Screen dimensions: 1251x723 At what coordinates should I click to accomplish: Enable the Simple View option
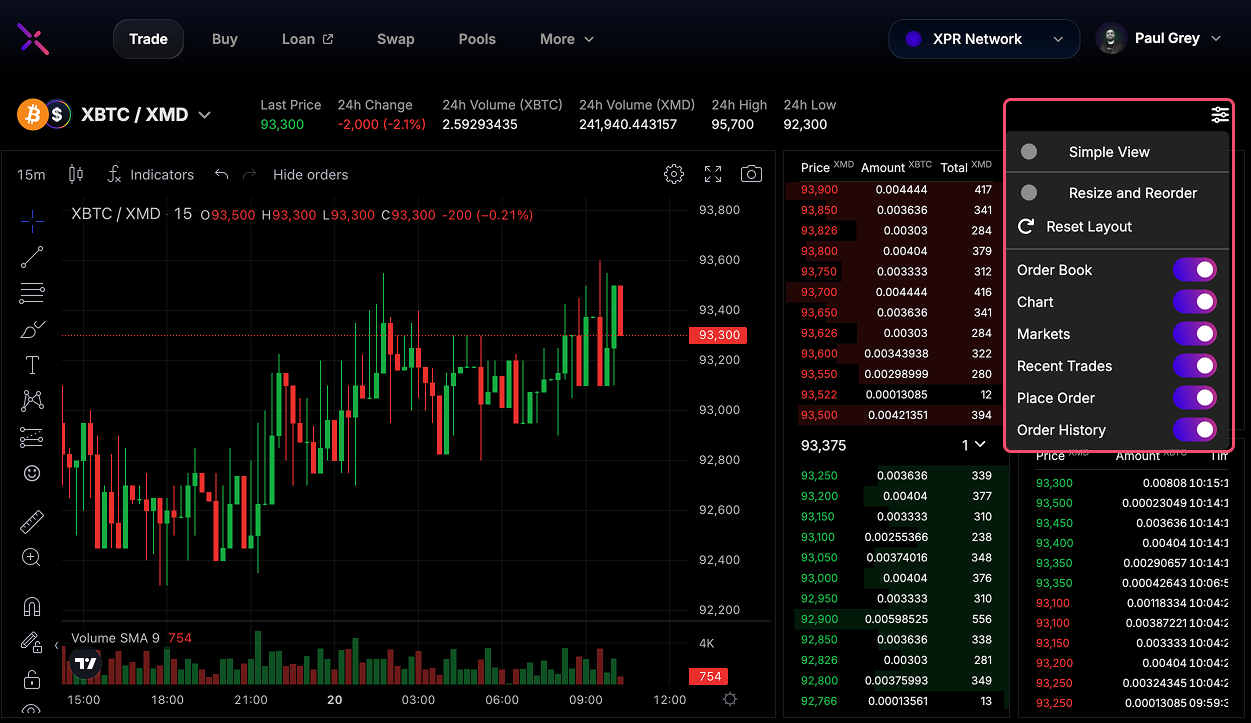pos(1029,152)
